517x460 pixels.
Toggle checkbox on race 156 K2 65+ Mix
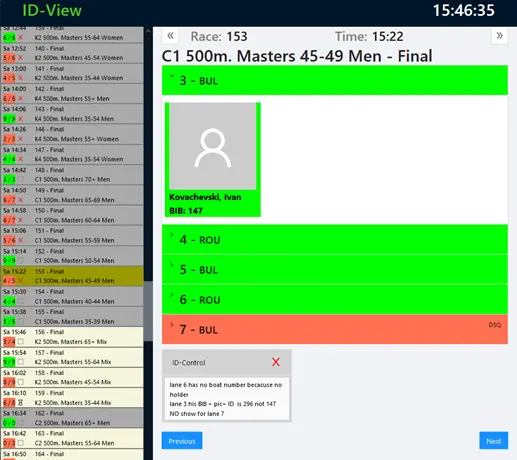(20, 342)
